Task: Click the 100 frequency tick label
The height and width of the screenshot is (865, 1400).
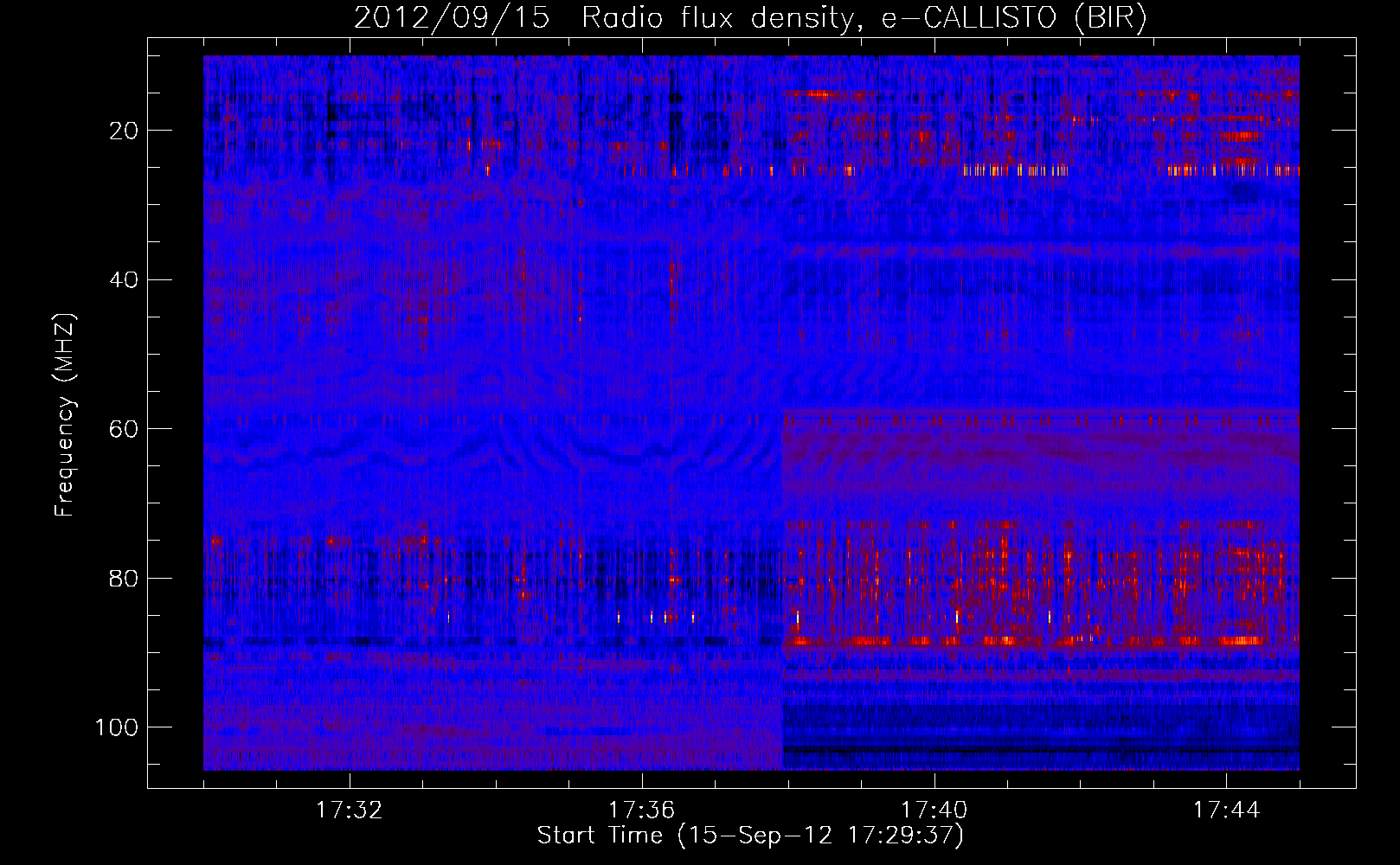Action: click(117, 727)
